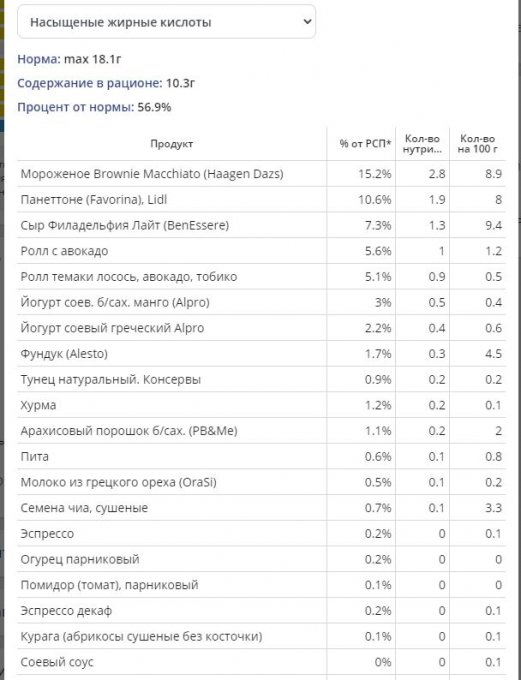Viewport: 521px width, 680px height.
Task: Sort by the Продукт column header
Action: (x=171, y=144)
